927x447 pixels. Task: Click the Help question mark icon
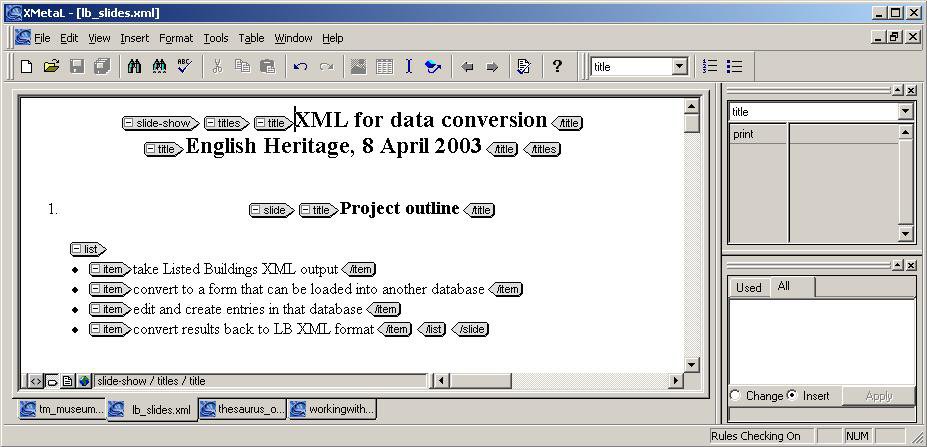(x=557, y=67)
